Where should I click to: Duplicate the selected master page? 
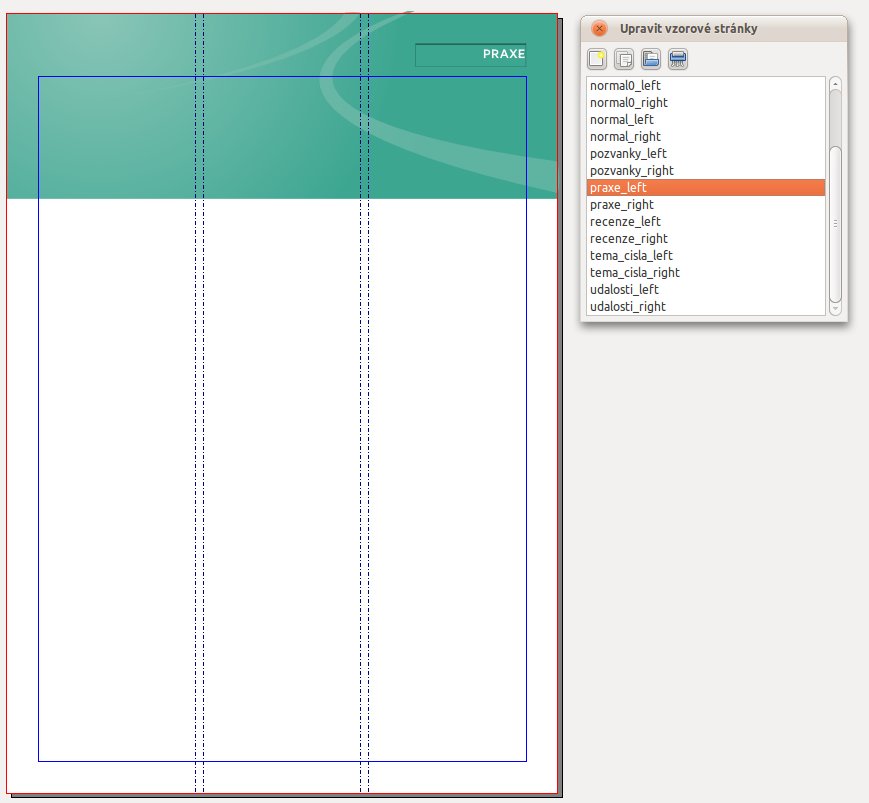pos(624,59)
